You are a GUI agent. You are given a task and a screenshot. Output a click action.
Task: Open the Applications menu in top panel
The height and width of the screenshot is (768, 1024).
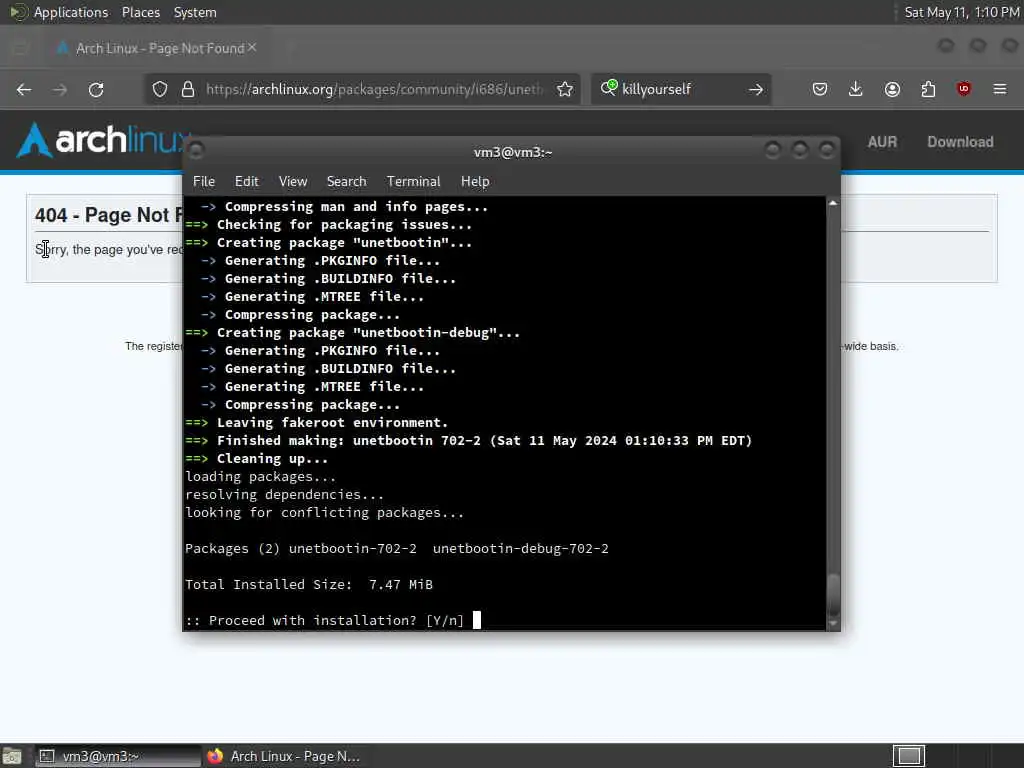tap(71, 12)
